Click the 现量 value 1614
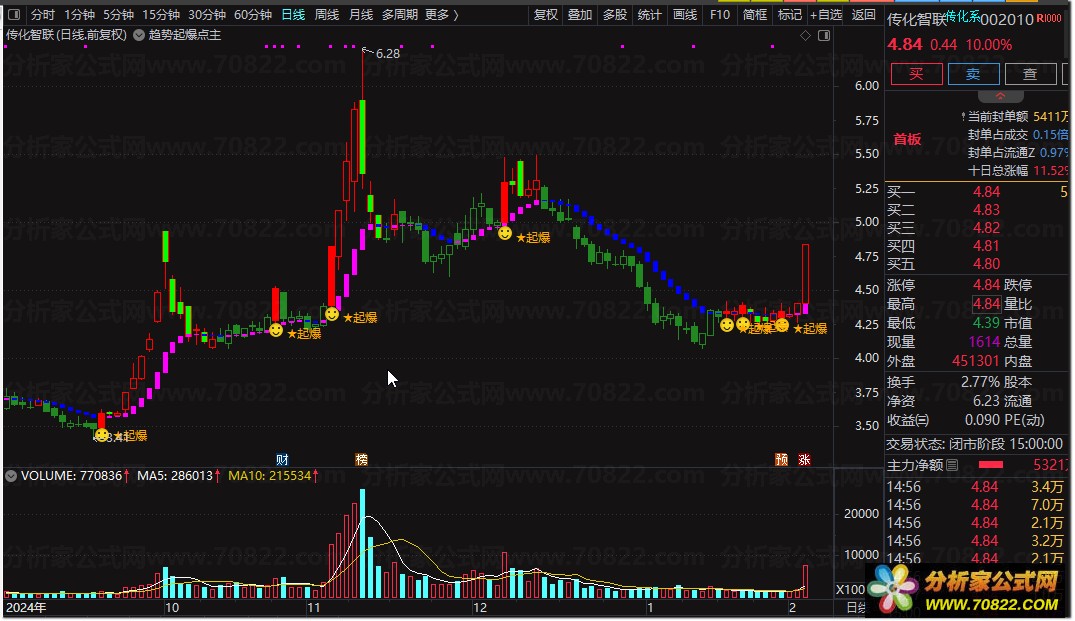The image size is (1075, 621). point(984,341)
